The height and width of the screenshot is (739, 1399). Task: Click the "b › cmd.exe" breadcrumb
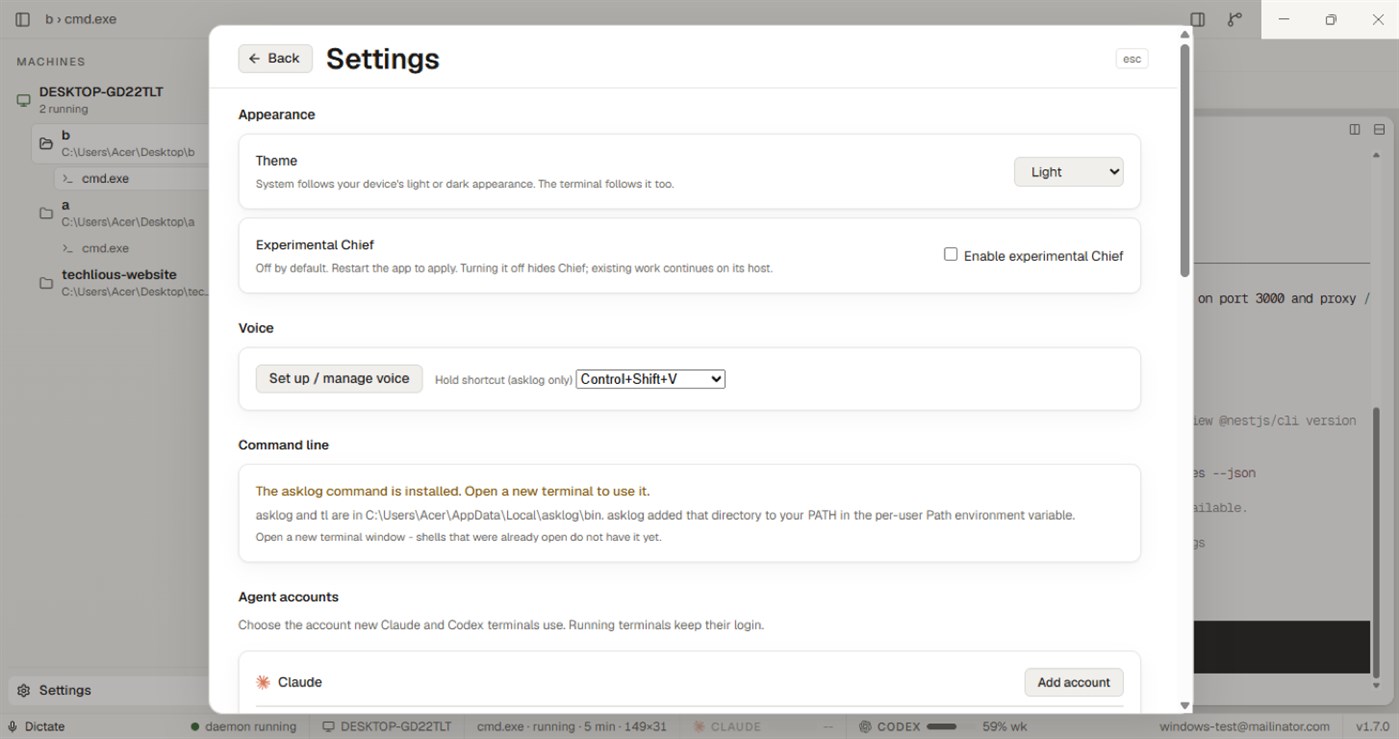coord(81,19)
